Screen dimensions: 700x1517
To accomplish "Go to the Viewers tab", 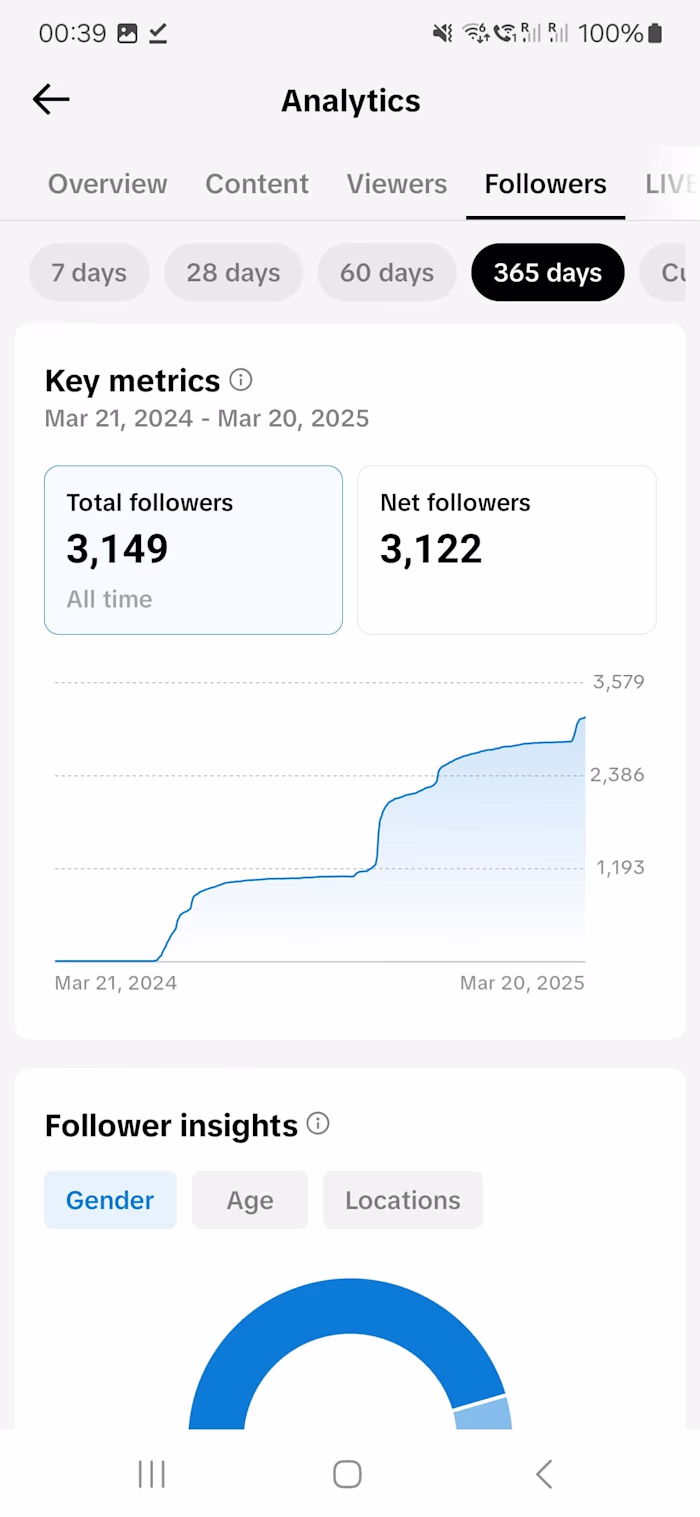I will (x=397, y=184).
